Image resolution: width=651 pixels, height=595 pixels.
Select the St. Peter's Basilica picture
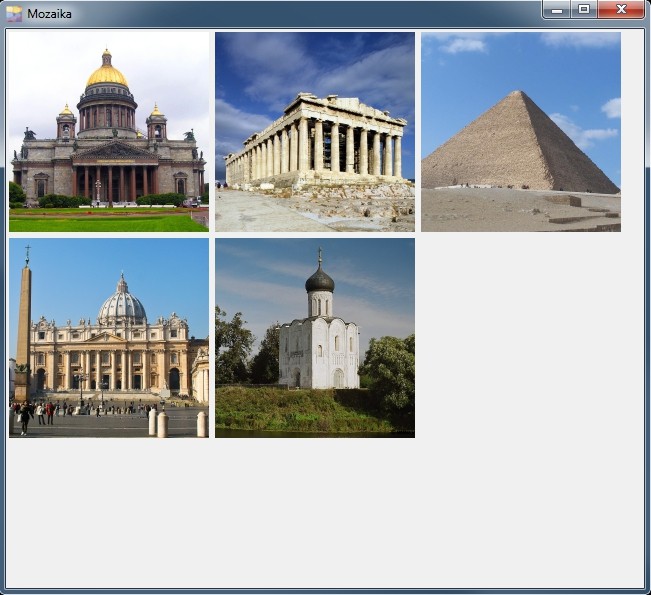click(x=109, y=338)
